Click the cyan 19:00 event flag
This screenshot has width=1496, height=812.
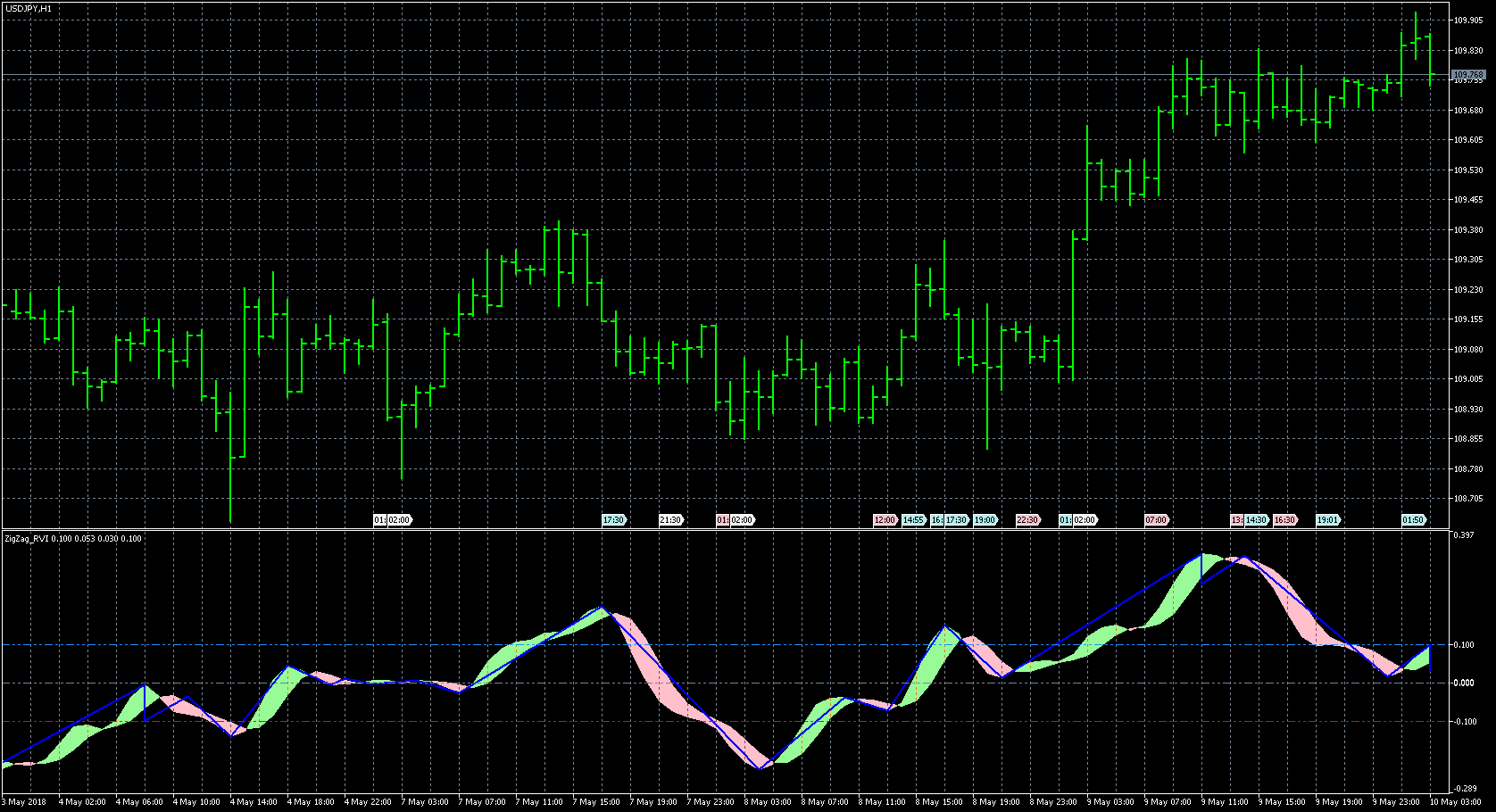pyautogui.click(x=985, y=520)
